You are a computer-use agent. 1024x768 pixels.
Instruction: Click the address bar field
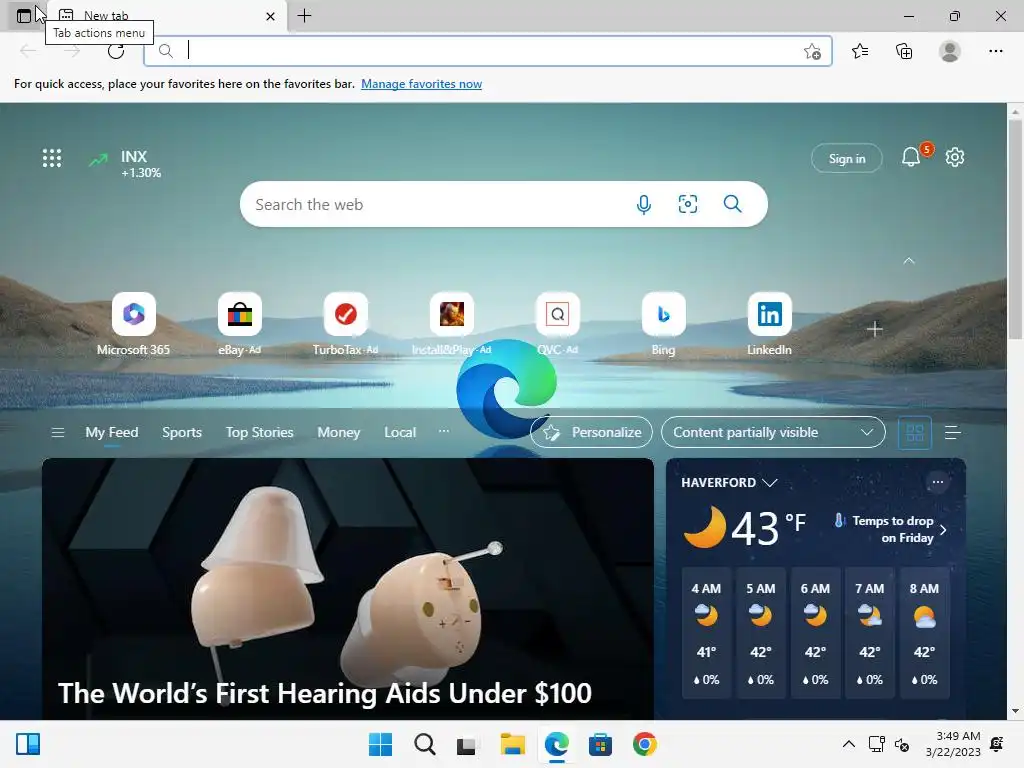(488, 51)
